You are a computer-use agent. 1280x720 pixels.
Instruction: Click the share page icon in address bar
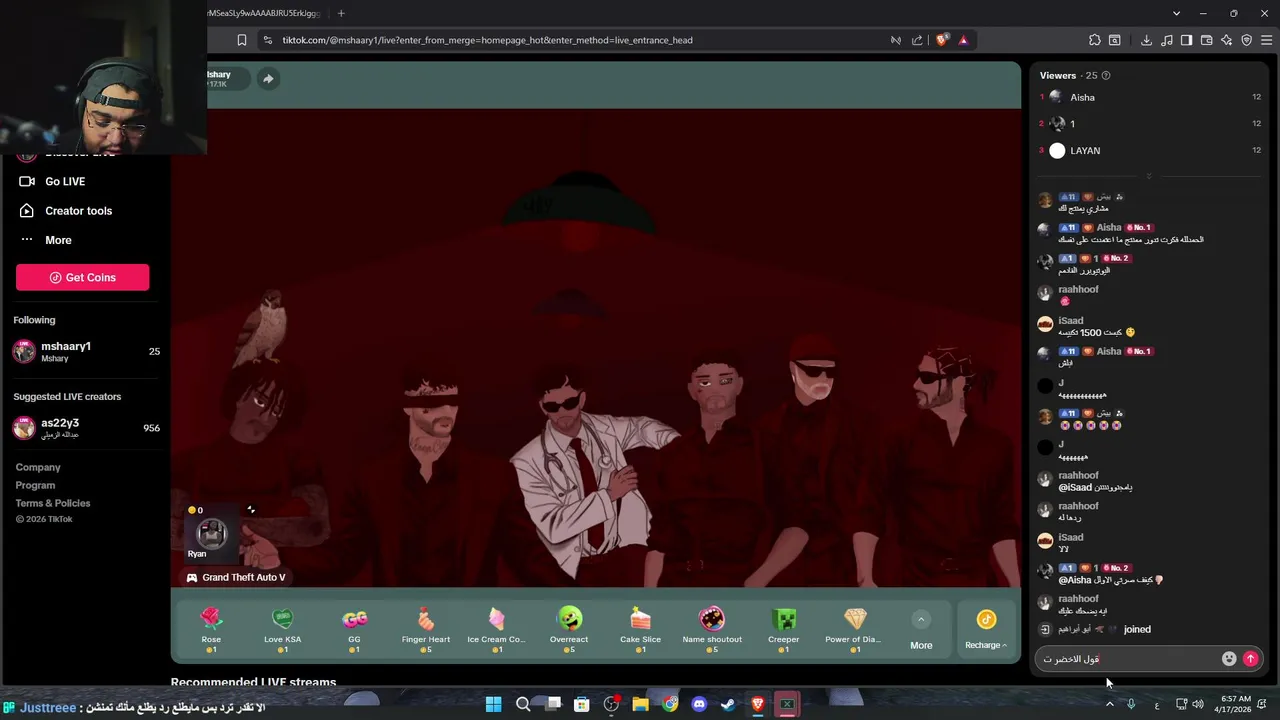pos(917,40)
